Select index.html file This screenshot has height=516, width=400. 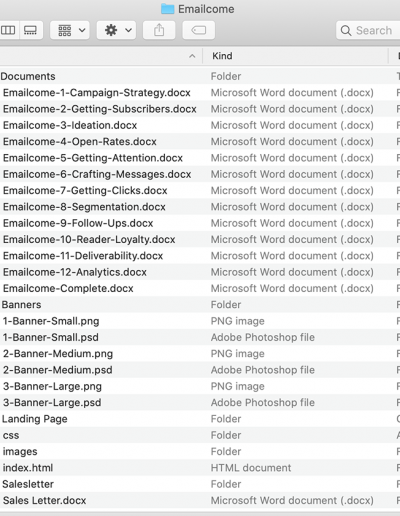click(x=200, y=468)
